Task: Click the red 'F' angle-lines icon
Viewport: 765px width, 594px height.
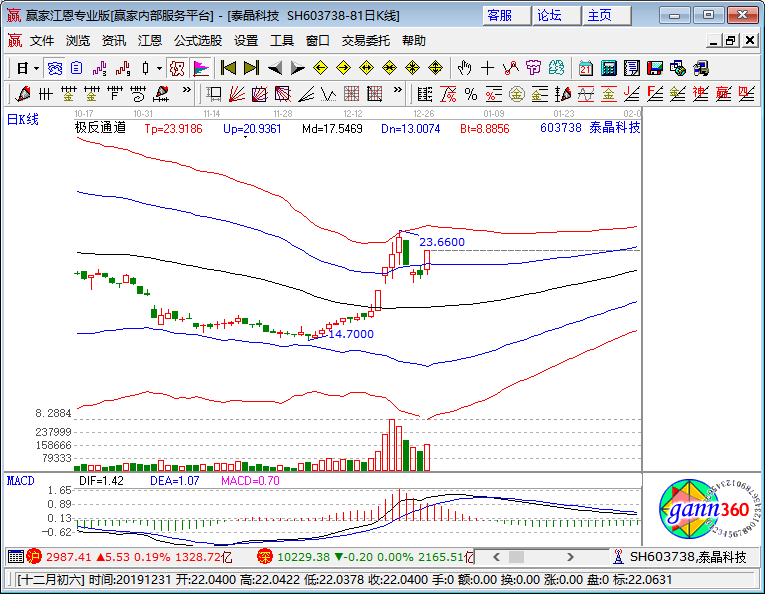Action: 654,94
